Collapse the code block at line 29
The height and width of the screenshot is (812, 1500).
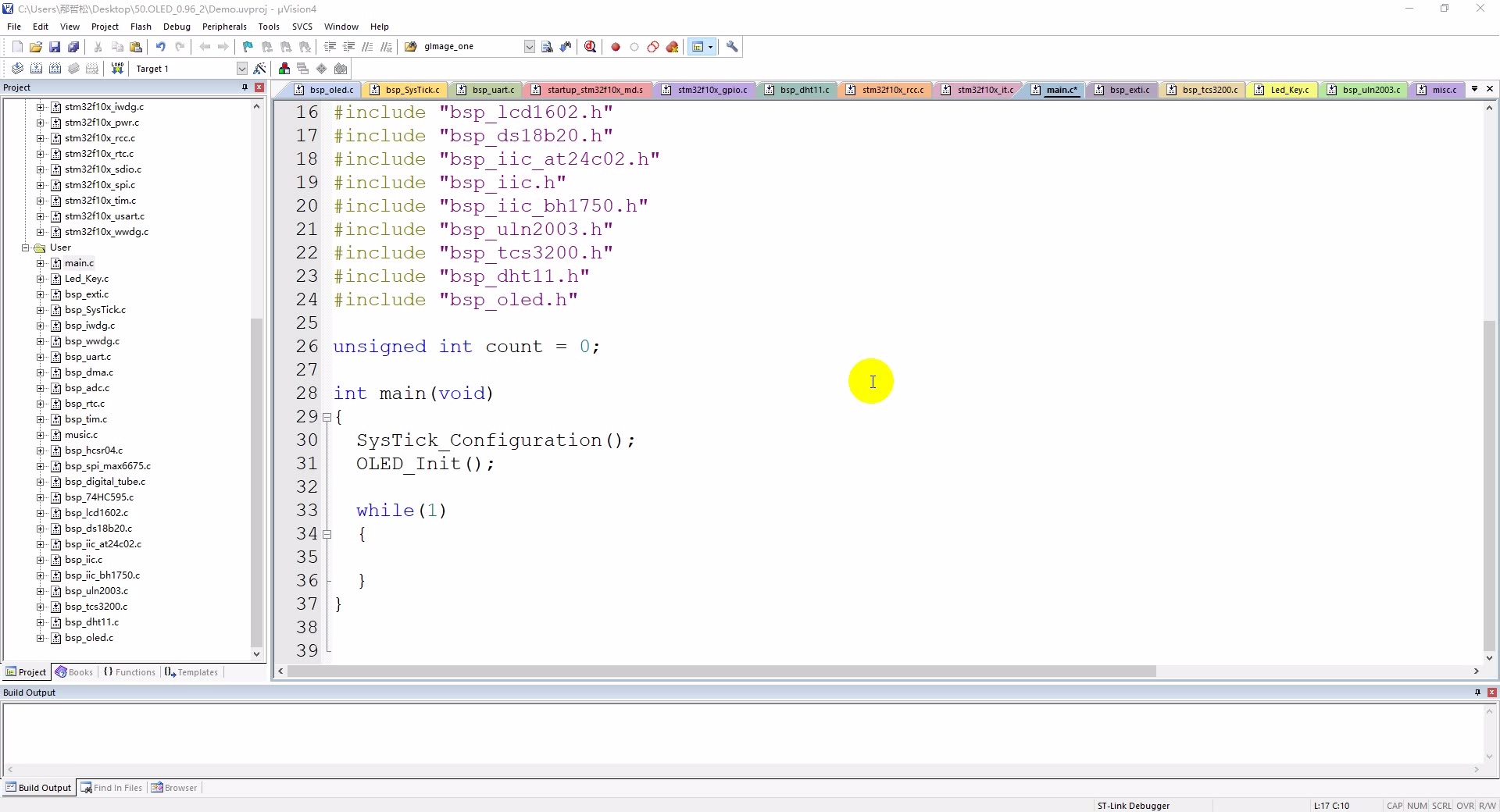point(327,418)
